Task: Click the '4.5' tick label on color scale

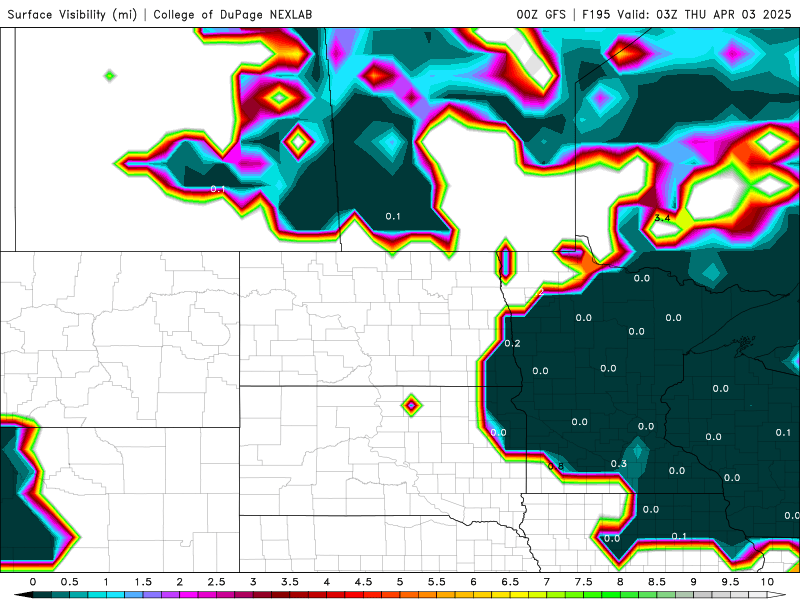Action: click(x=363, y=582)
